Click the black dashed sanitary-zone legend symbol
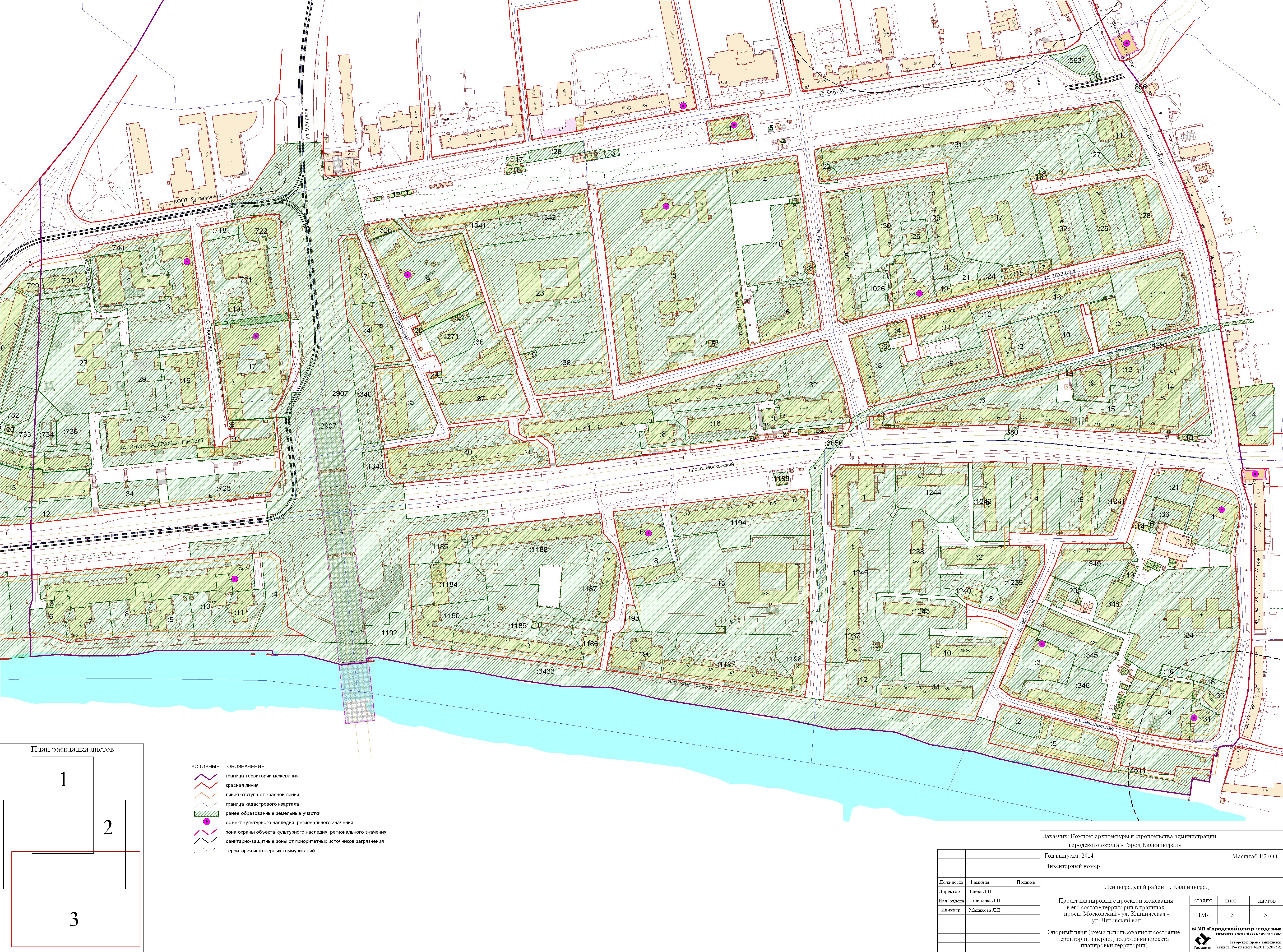This screenshot has width=1283, height=952. 206,841
